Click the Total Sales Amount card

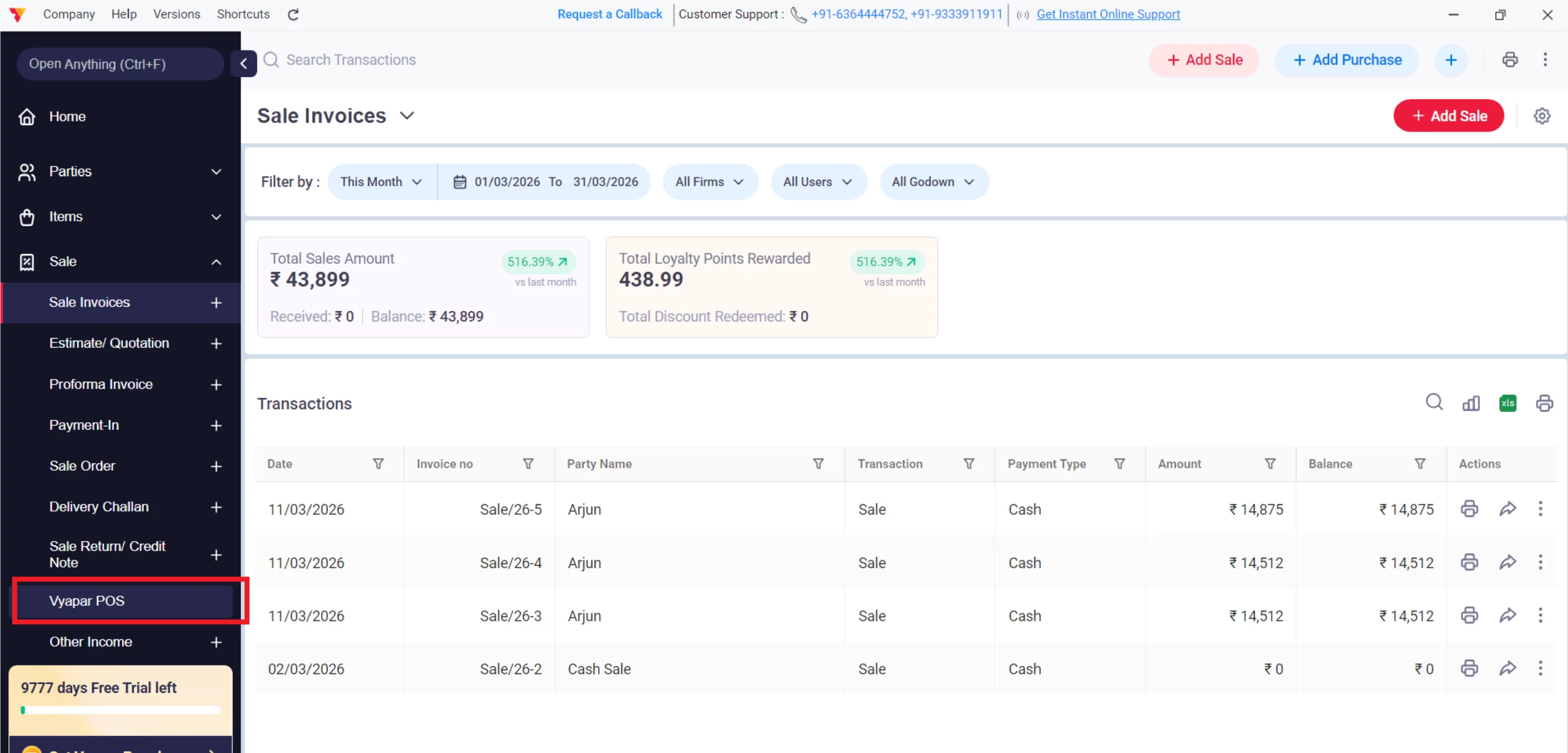[x=423, y=287]
